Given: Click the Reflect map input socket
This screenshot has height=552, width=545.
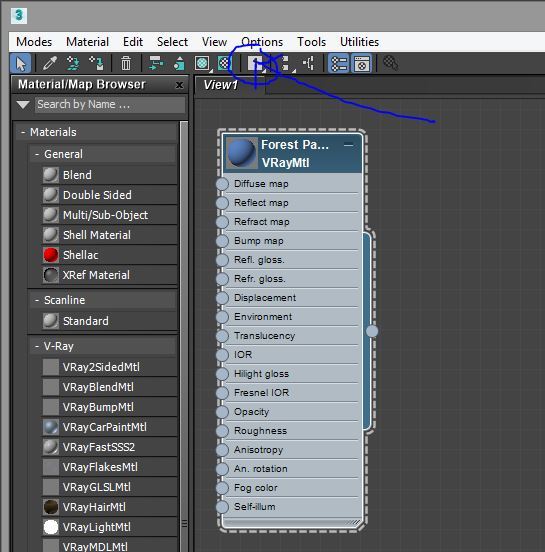Looking at the screenshot, I should 222,203.
